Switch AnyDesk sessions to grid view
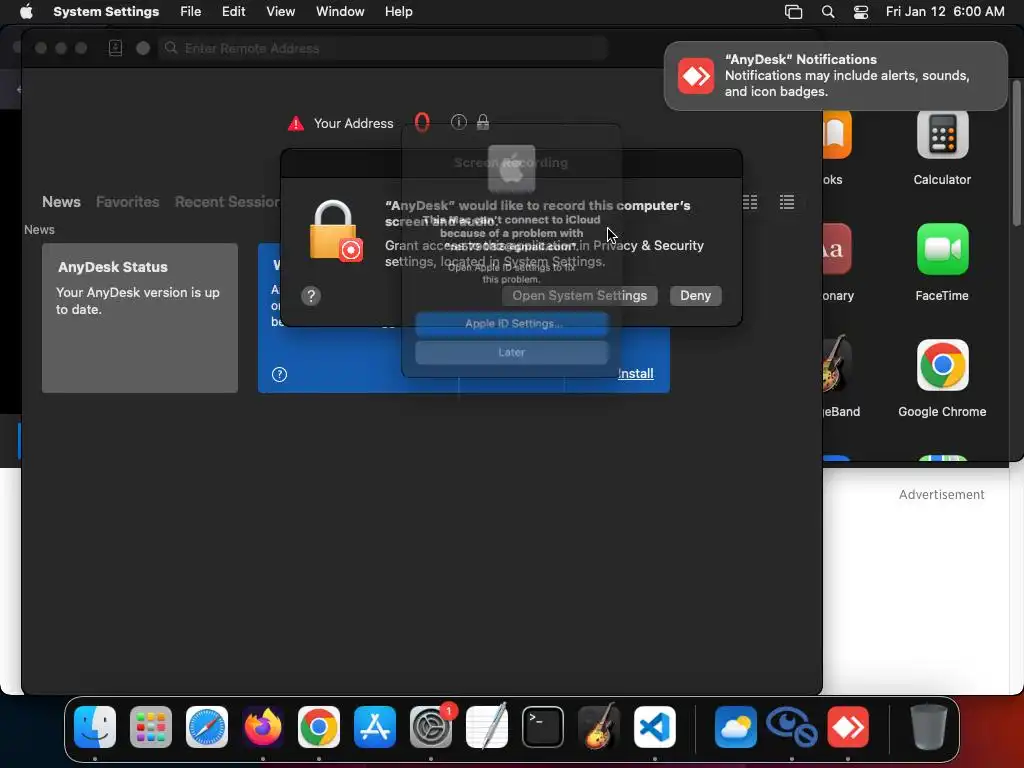Screen dimensions: 1024x768 750,202
